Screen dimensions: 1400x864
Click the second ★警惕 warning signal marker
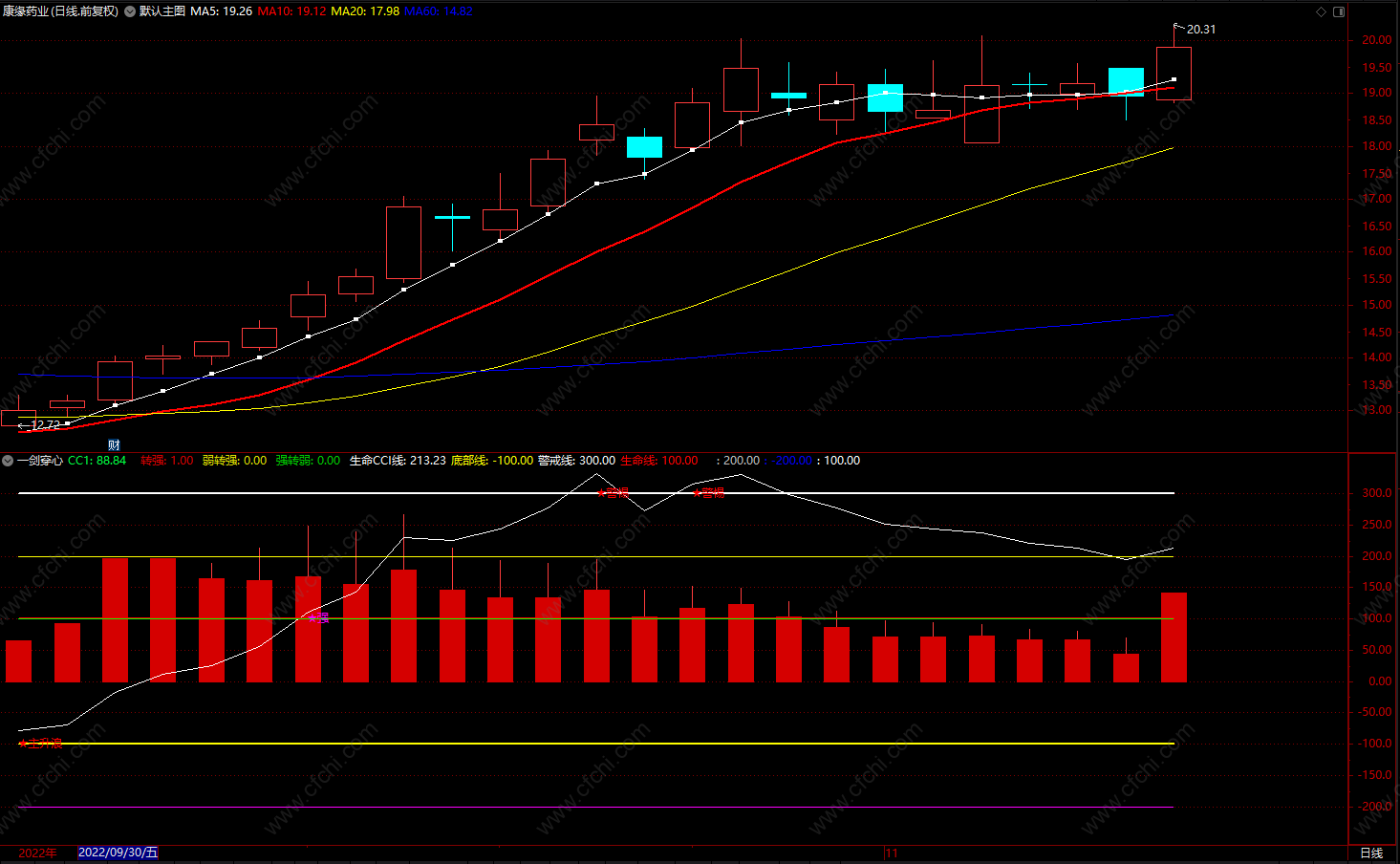pos(708,493)
